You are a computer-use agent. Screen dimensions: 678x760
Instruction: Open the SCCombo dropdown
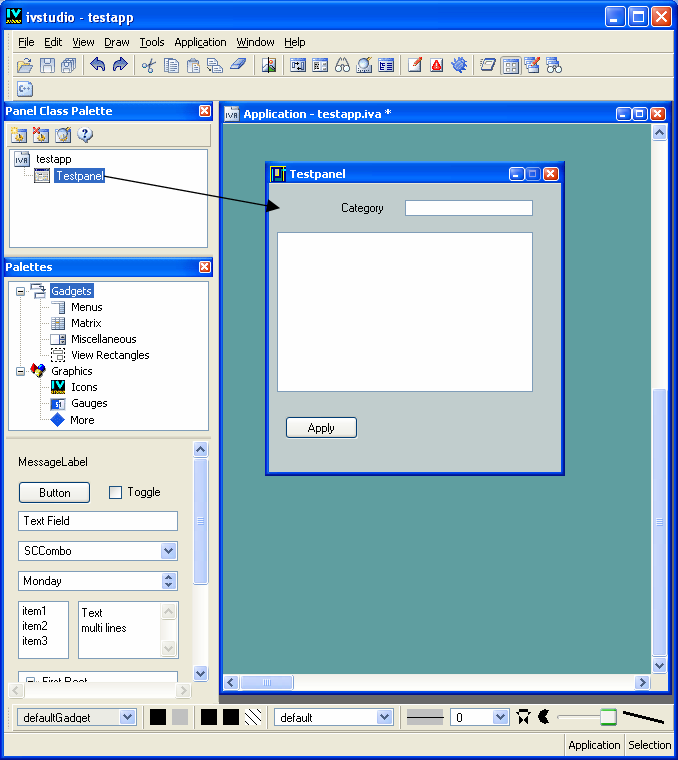pos(168,551)
